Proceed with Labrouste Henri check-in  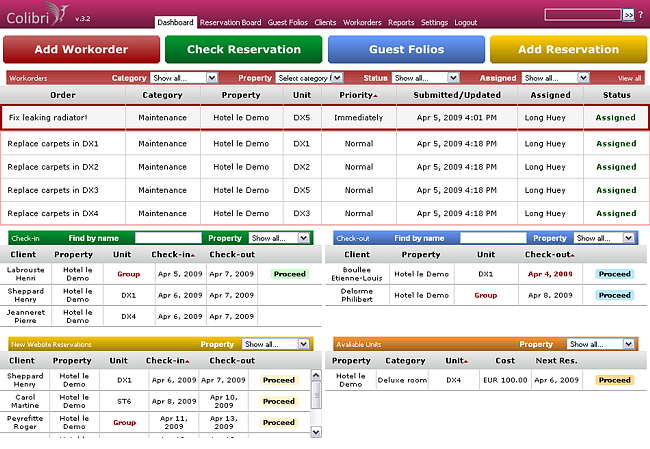[290, 274]
